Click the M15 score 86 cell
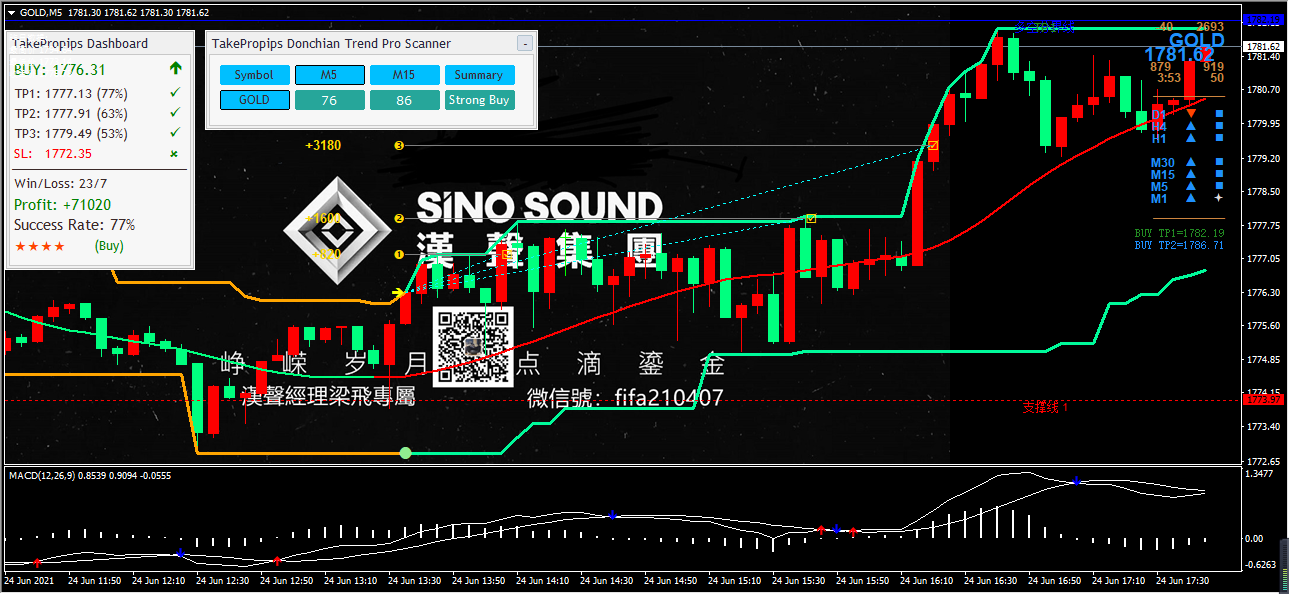The height and width of the screenshot is (594, 1289). pos(404,100)
